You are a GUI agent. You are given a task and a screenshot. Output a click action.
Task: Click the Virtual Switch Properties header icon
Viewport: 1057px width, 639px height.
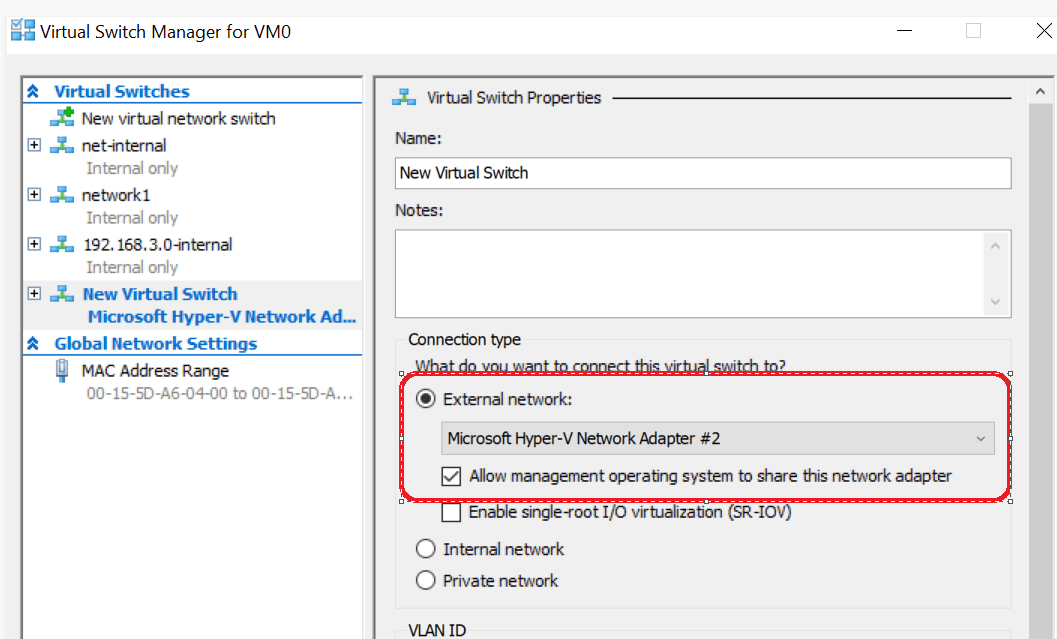click(404, 98)
